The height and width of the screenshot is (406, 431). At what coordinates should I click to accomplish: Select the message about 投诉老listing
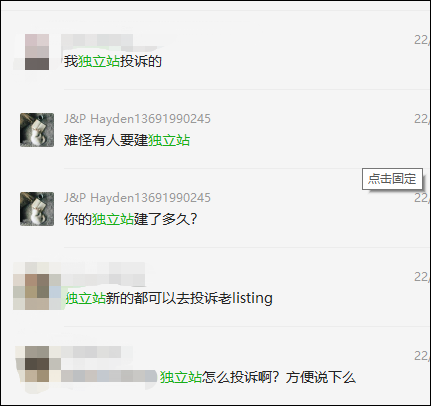tap(169, 298)
